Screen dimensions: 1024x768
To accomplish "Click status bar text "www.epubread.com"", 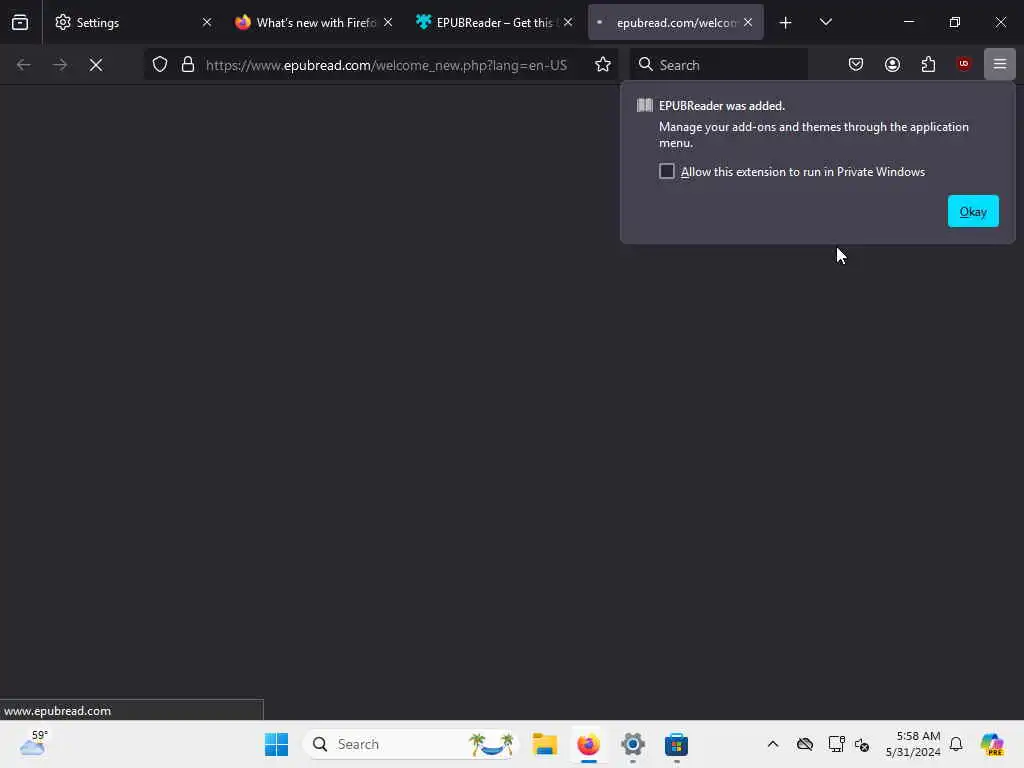I will pyautogui.click(x=57, y=711).
